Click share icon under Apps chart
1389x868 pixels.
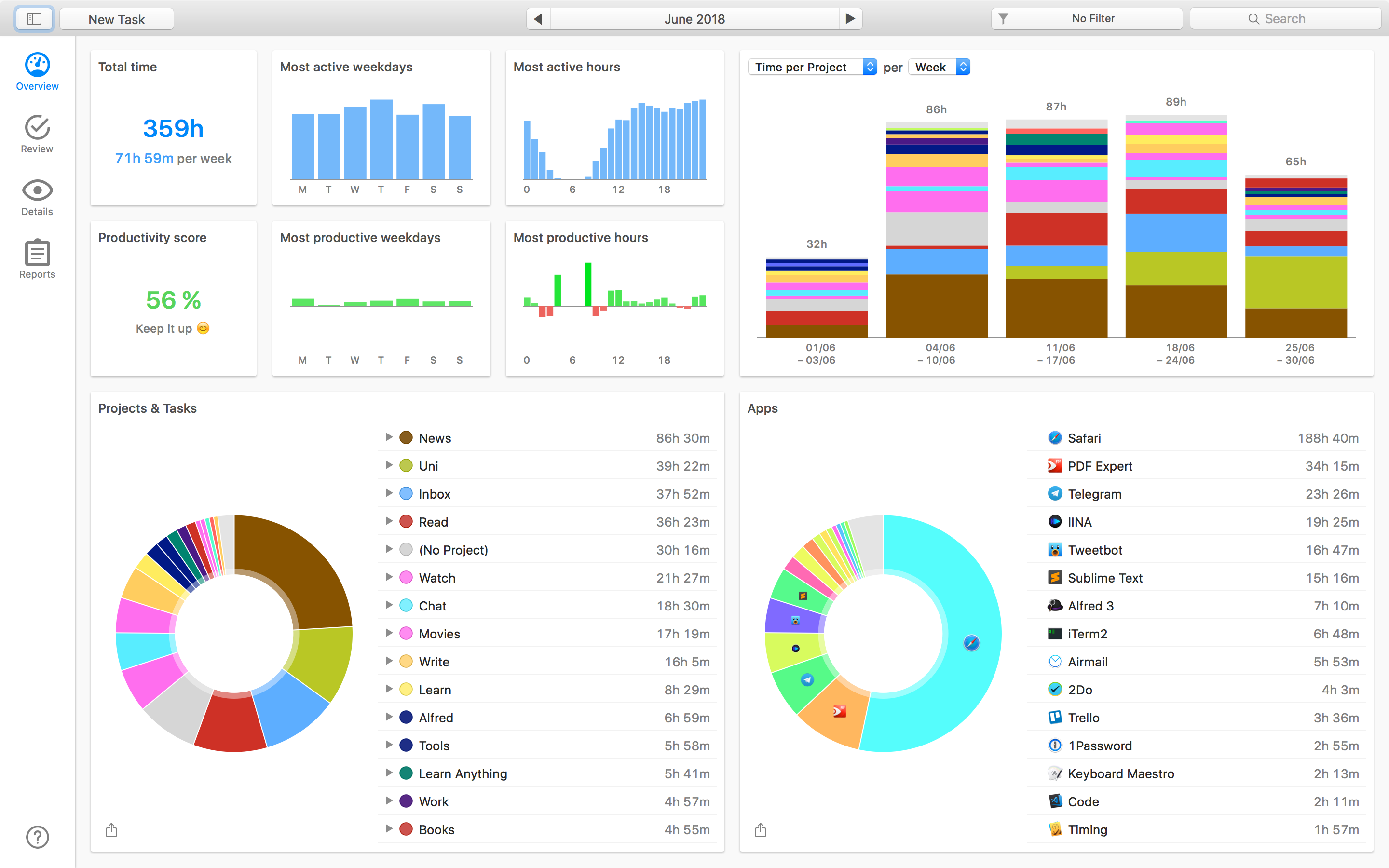pyautogui.click(x=761, y=830)
